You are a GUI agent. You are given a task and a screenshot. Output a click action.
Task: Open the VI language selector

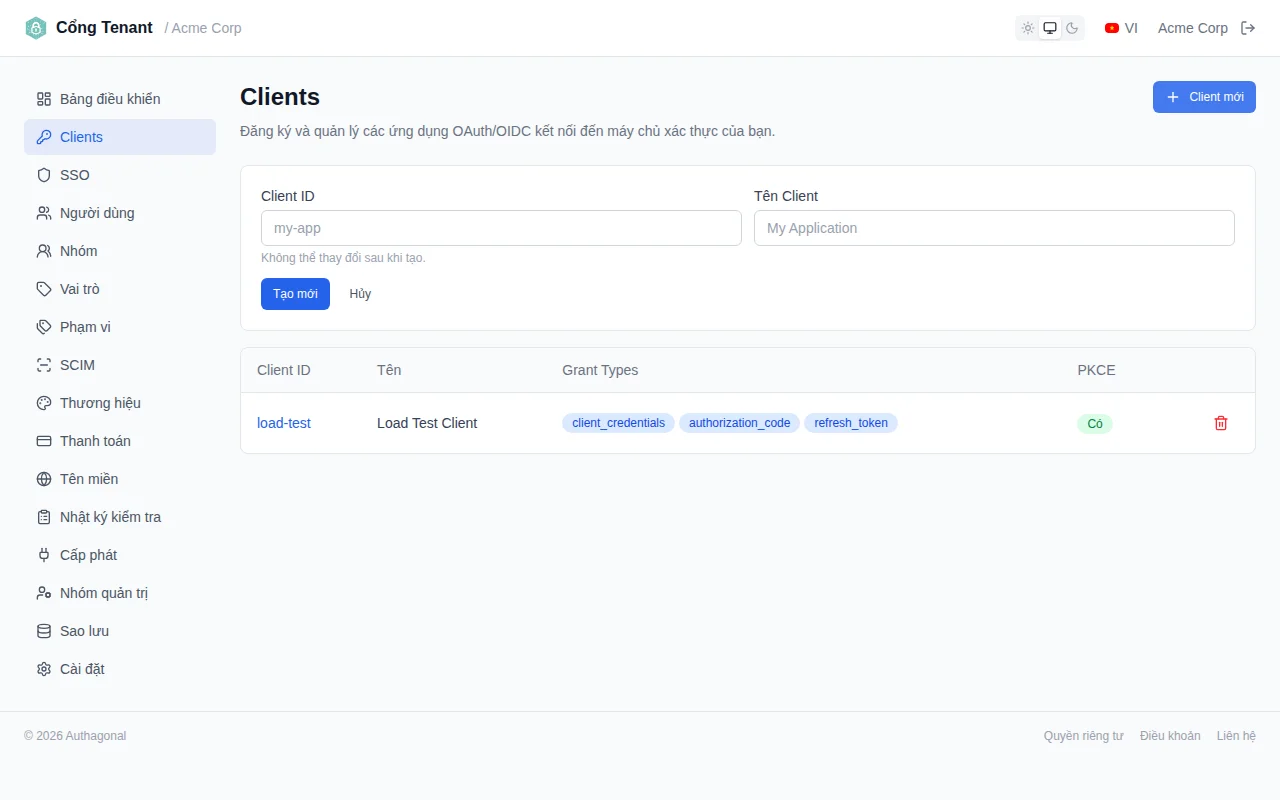(1121, 28)
